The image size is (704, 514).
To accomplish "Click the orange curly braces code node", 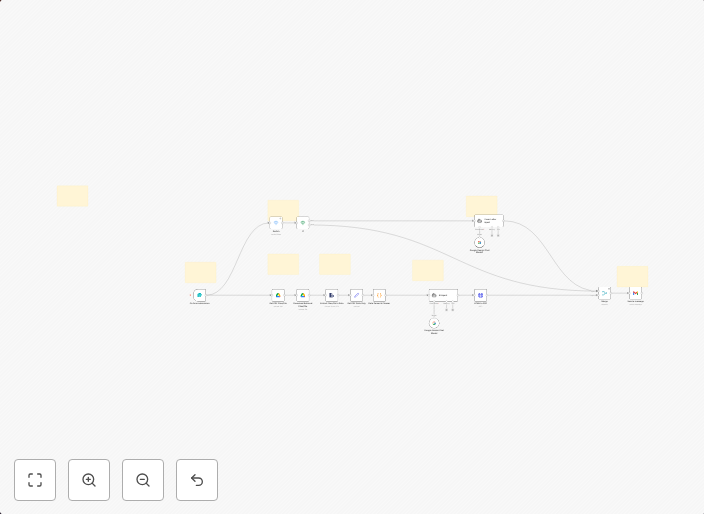I will 379,295.
